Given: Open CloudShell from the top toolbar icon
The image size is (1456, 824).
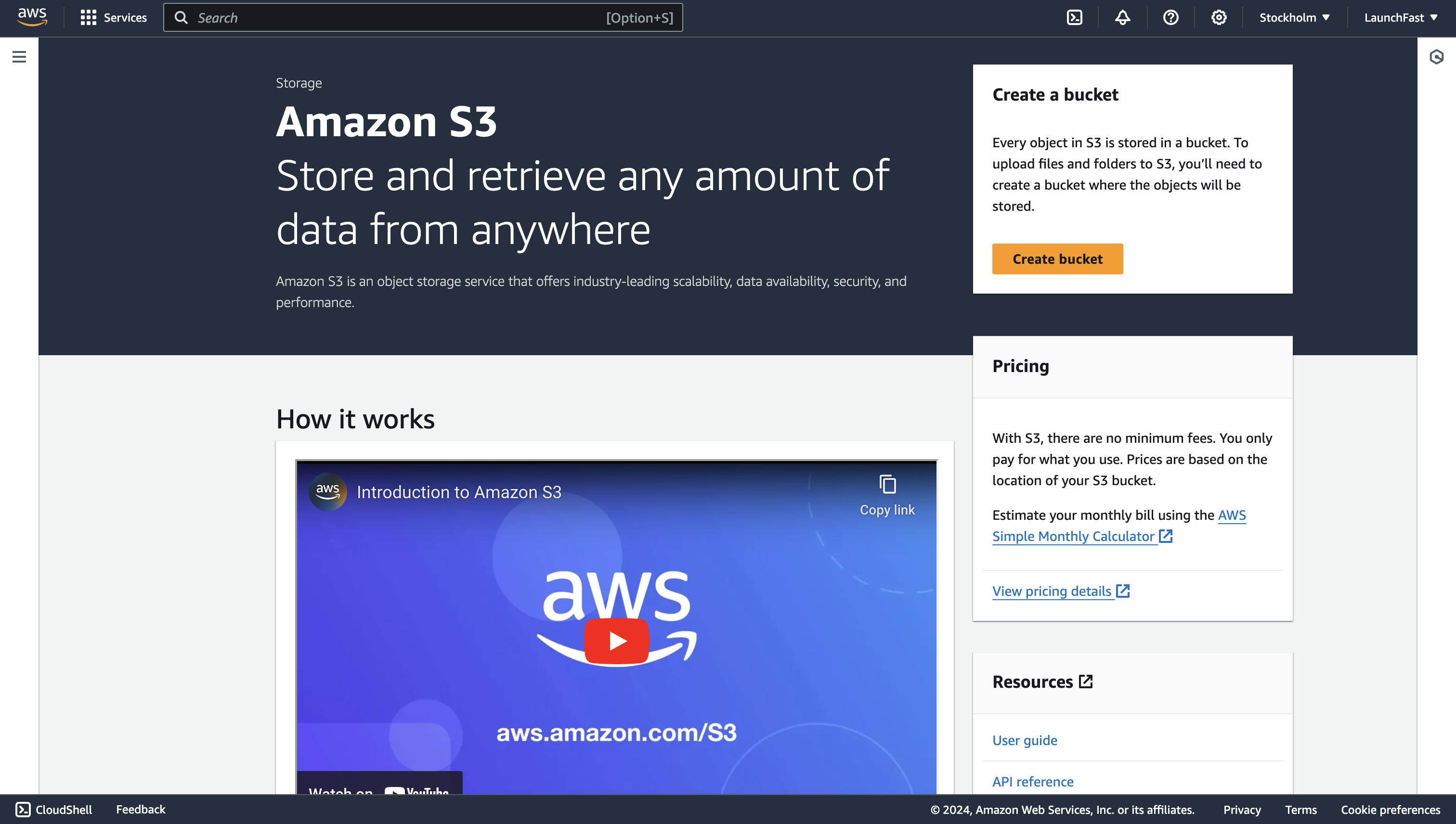Looking at the screenshot, I should [x=1074, y=17].
